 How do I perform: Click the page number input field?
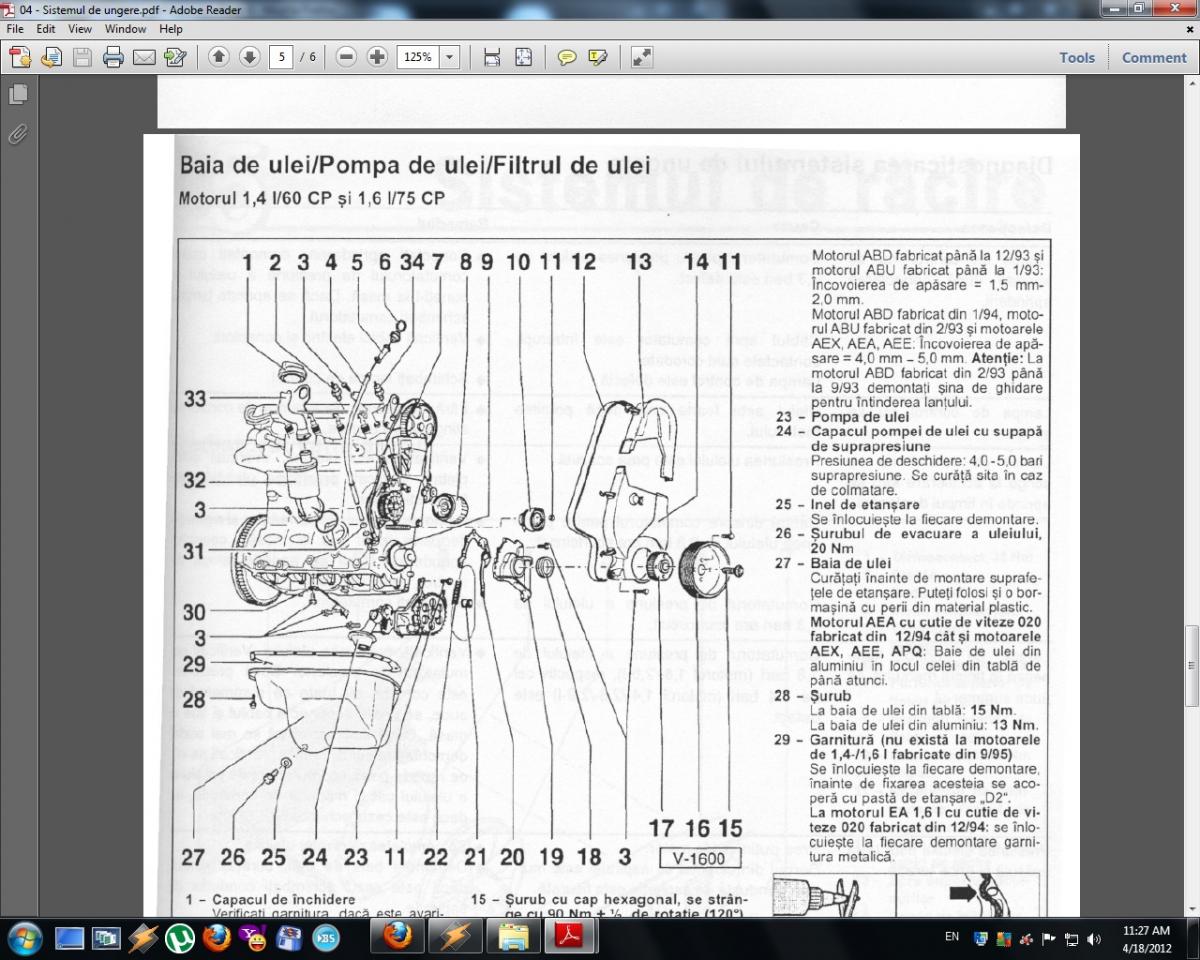point(281,57)
